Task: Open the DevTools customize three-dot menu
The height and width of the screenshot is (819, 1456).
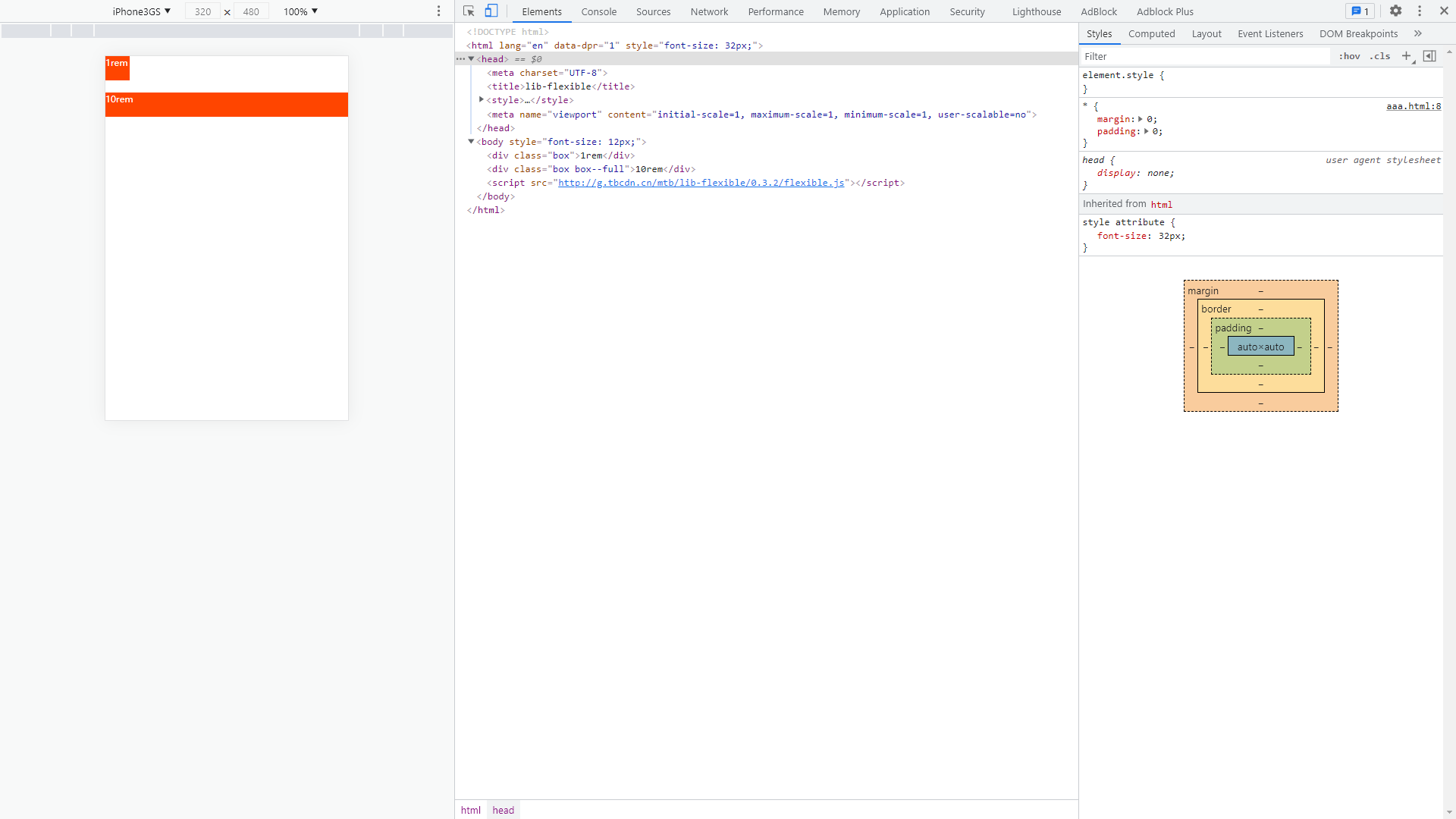Action: pyautogui.click(x=1420, y=11)
